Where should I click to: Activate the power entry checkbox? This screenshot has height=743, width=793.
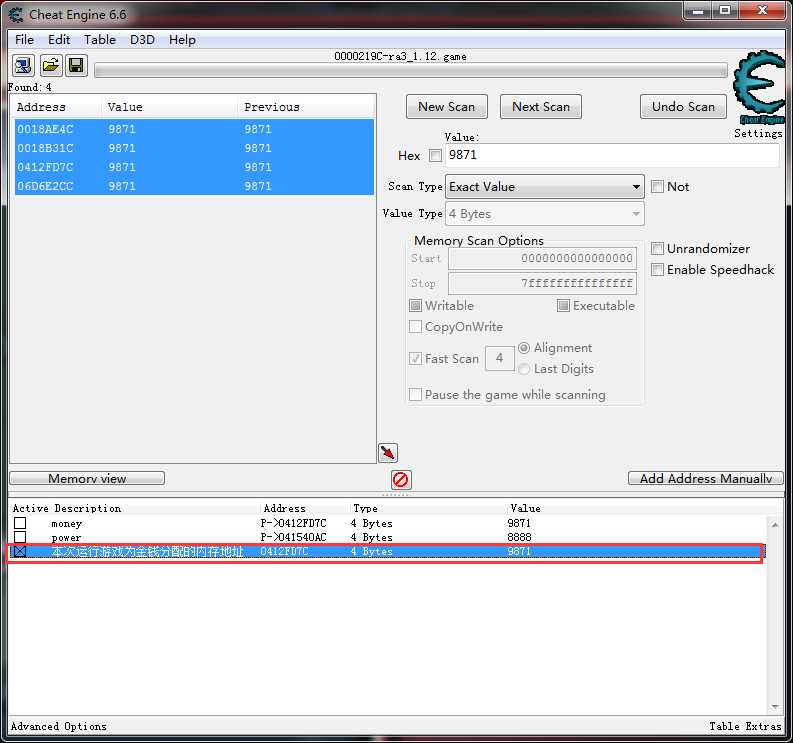[20, 537]
